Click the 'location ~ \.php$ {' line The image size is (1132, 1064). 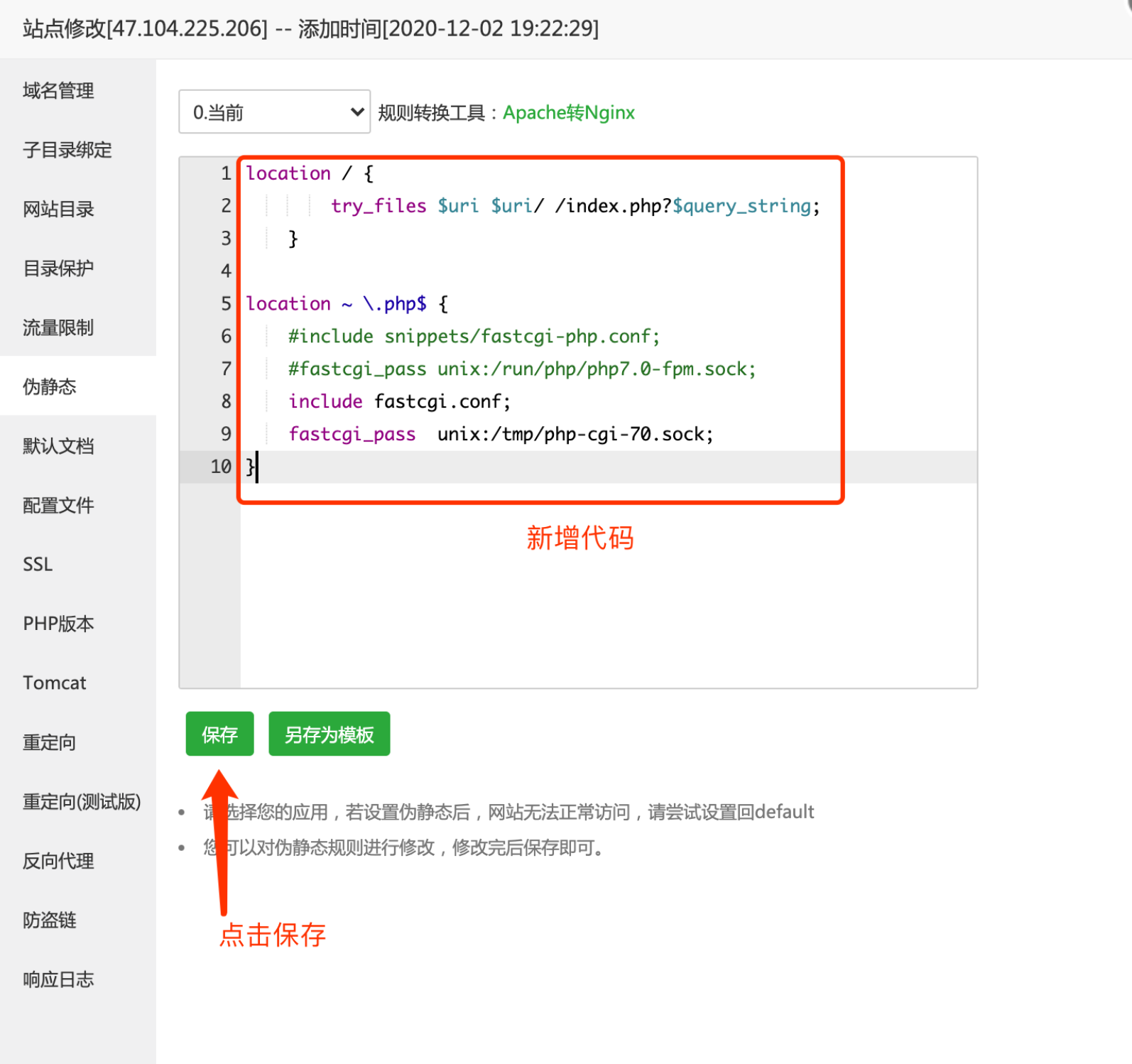(x=347, y=304)
